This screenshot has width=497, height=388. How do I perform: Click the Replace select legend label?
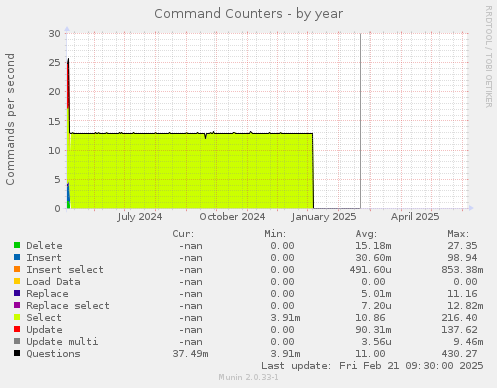68,306
